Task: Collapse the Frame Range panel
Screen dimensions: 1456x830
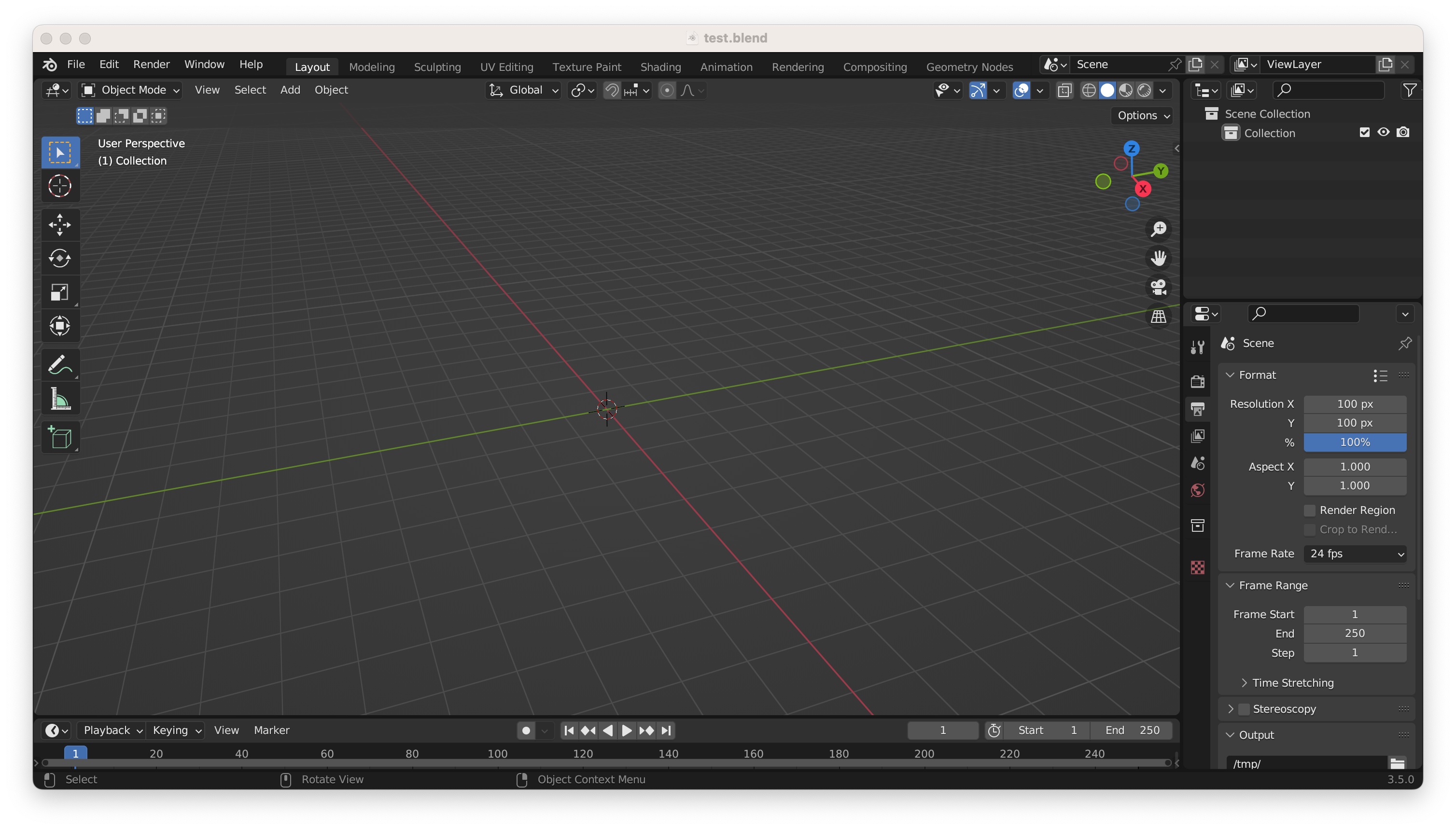Action: (x=1230, y=585)
